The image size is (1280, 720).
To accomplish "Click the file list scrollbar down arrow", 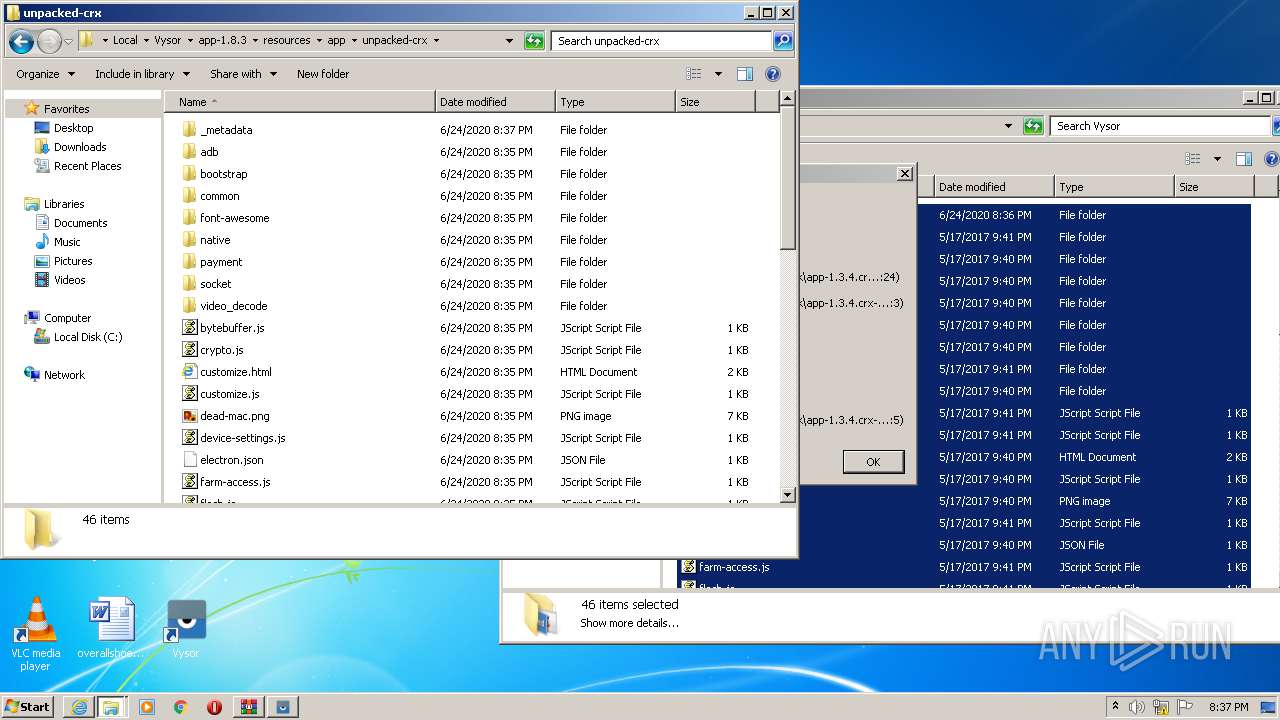I will (x=788, y=494).
